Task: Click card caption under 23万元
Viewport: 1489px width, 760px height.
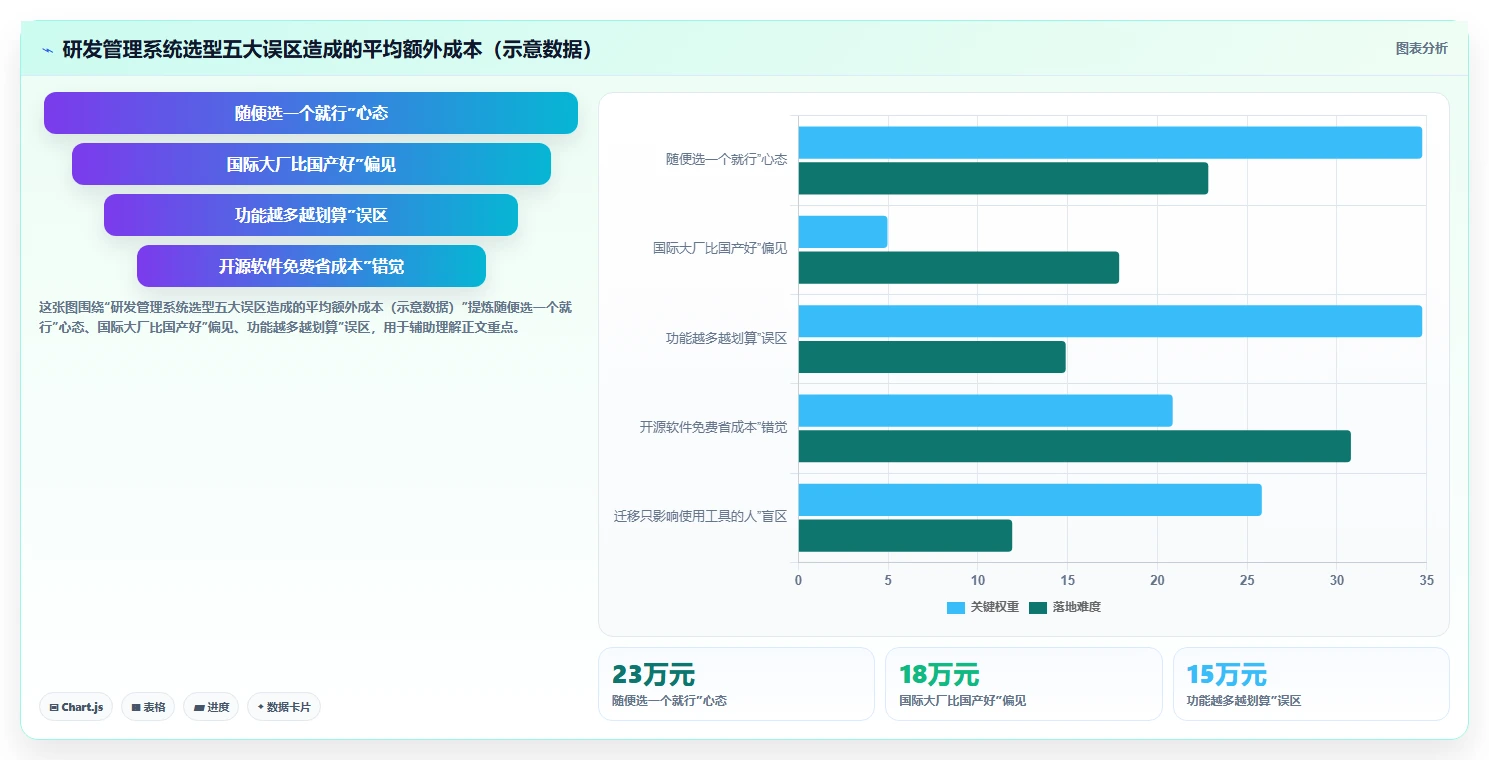Action: [x=669, y=701]
